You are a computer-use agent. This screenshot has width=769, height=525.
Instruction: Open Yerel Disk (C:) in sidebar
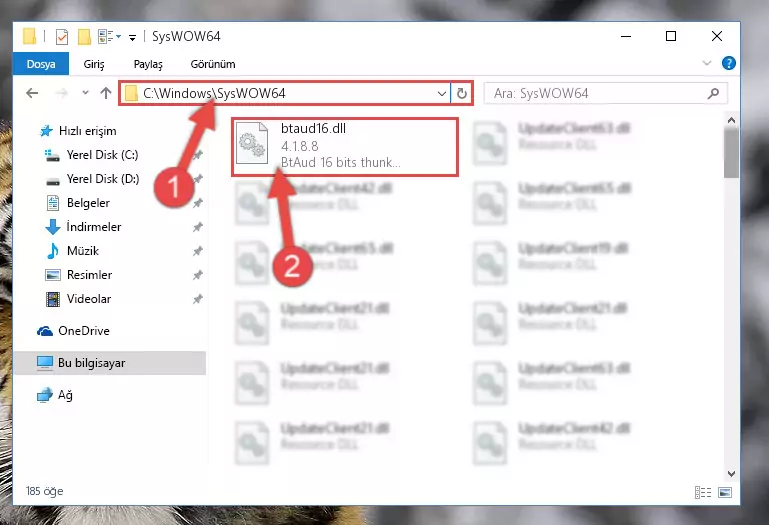click(91, 155)
